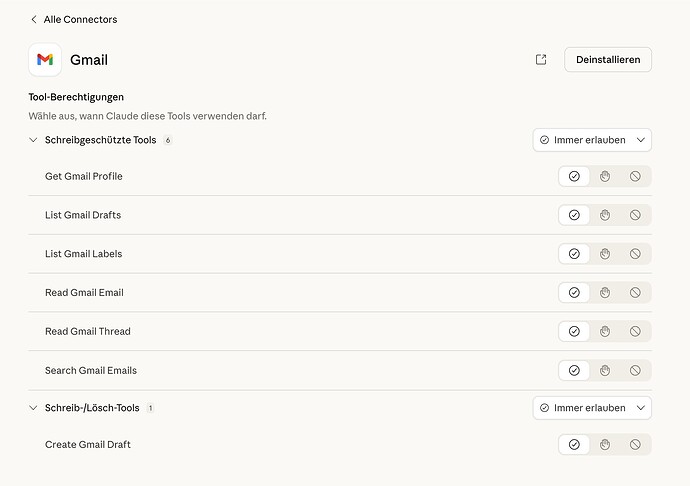
Task: Click the Search Gmail Emails row label
Action: 91,371
